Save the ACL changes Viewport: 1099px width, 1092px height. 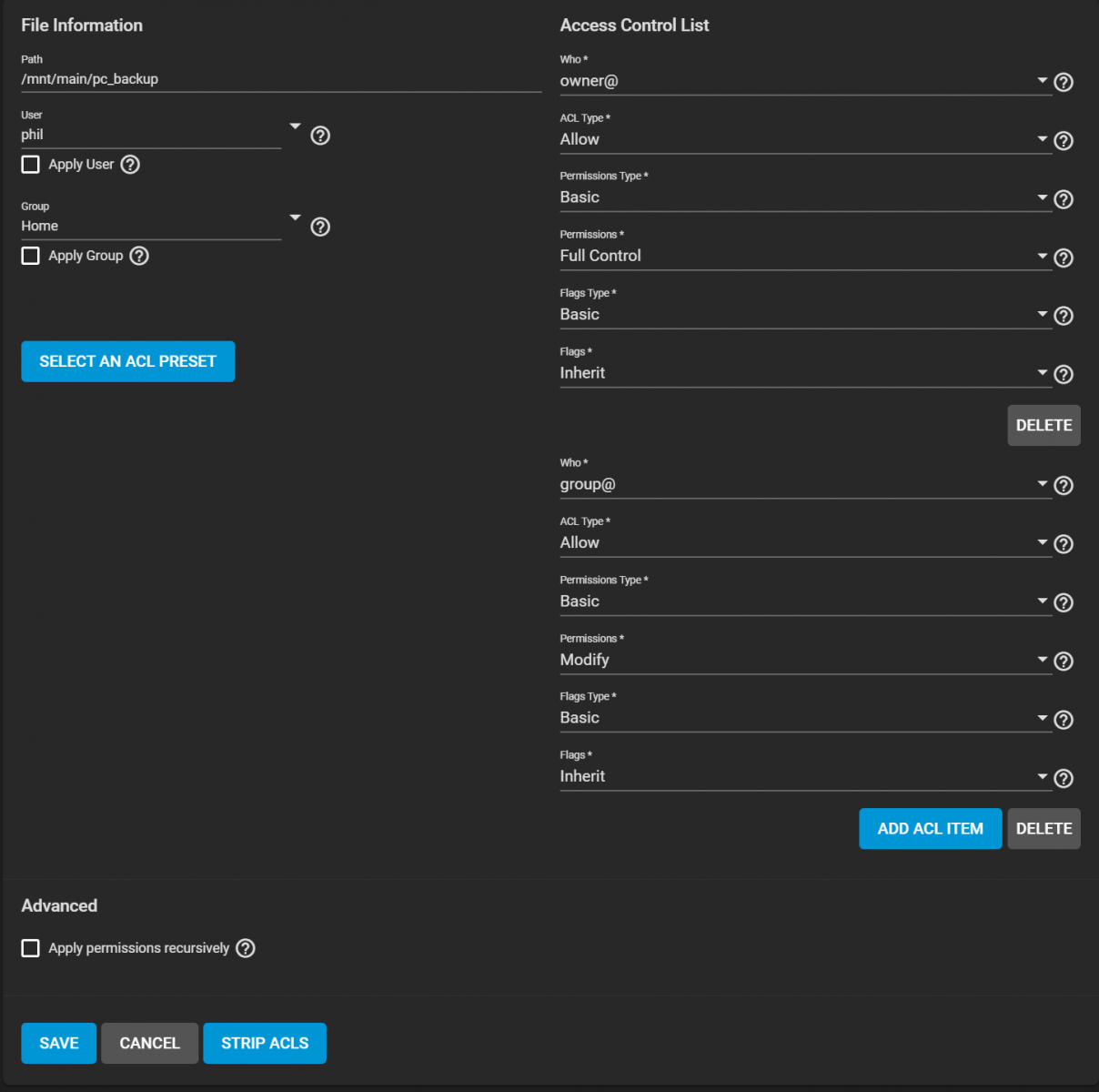[x=59, y=1043]
